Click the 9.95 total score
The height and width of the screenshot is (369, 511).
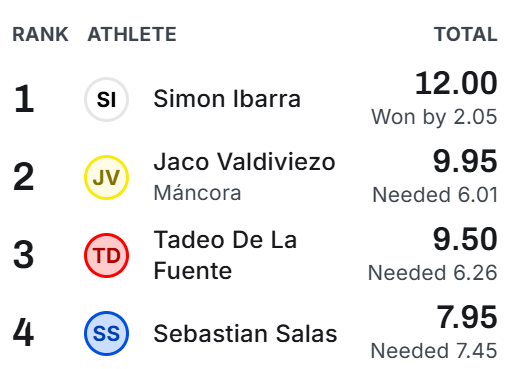[x=465, y=161]
